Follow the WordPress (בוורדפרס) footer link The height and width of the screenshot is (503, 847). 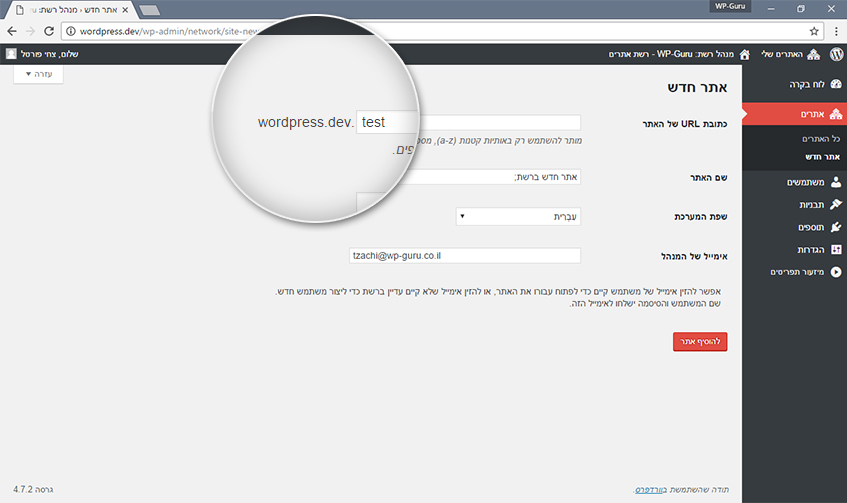[x=648, y=489]
